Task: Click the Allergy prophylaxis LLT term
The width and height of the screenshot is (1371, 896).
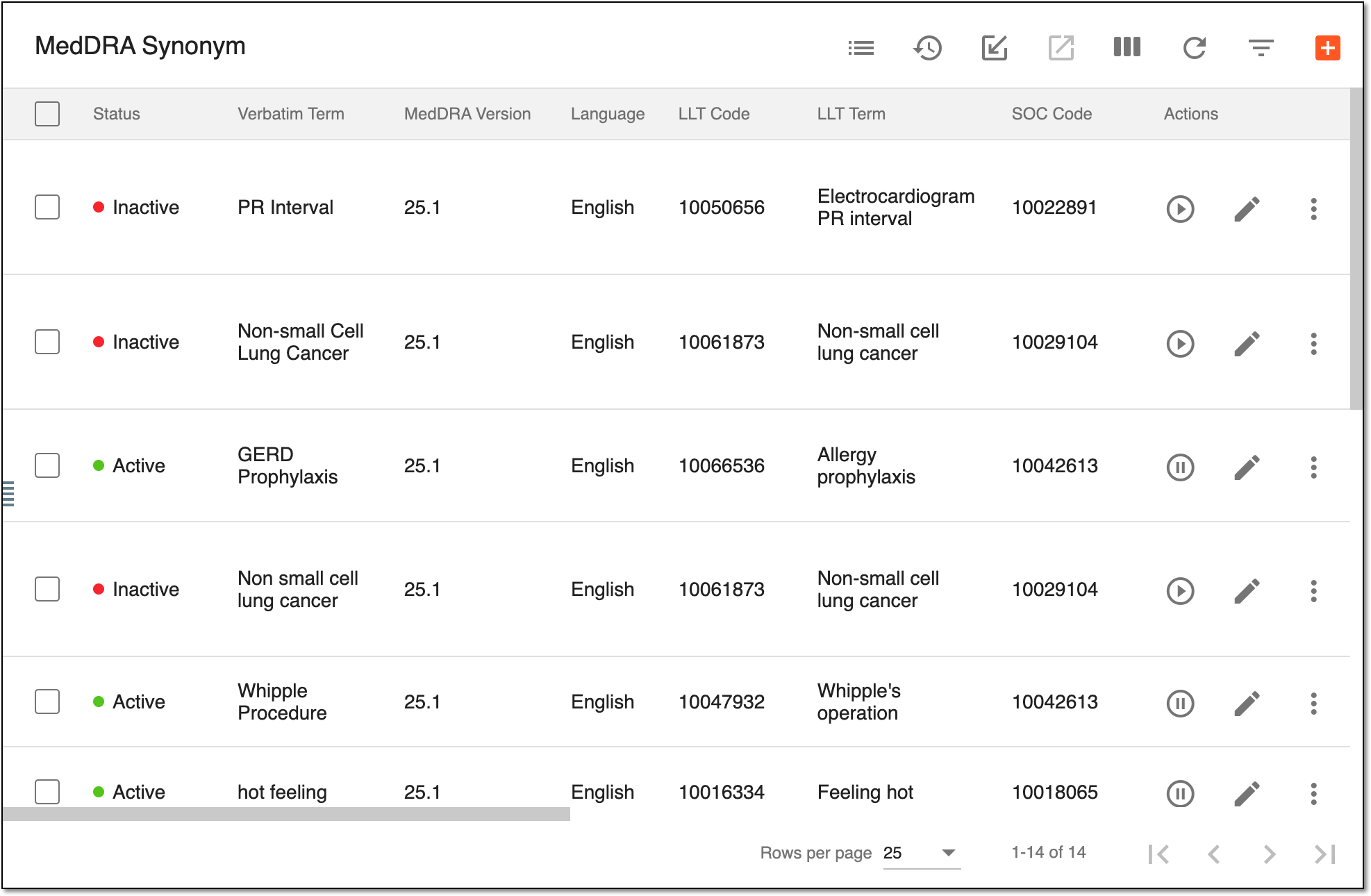Action: [x=866, y=465]
